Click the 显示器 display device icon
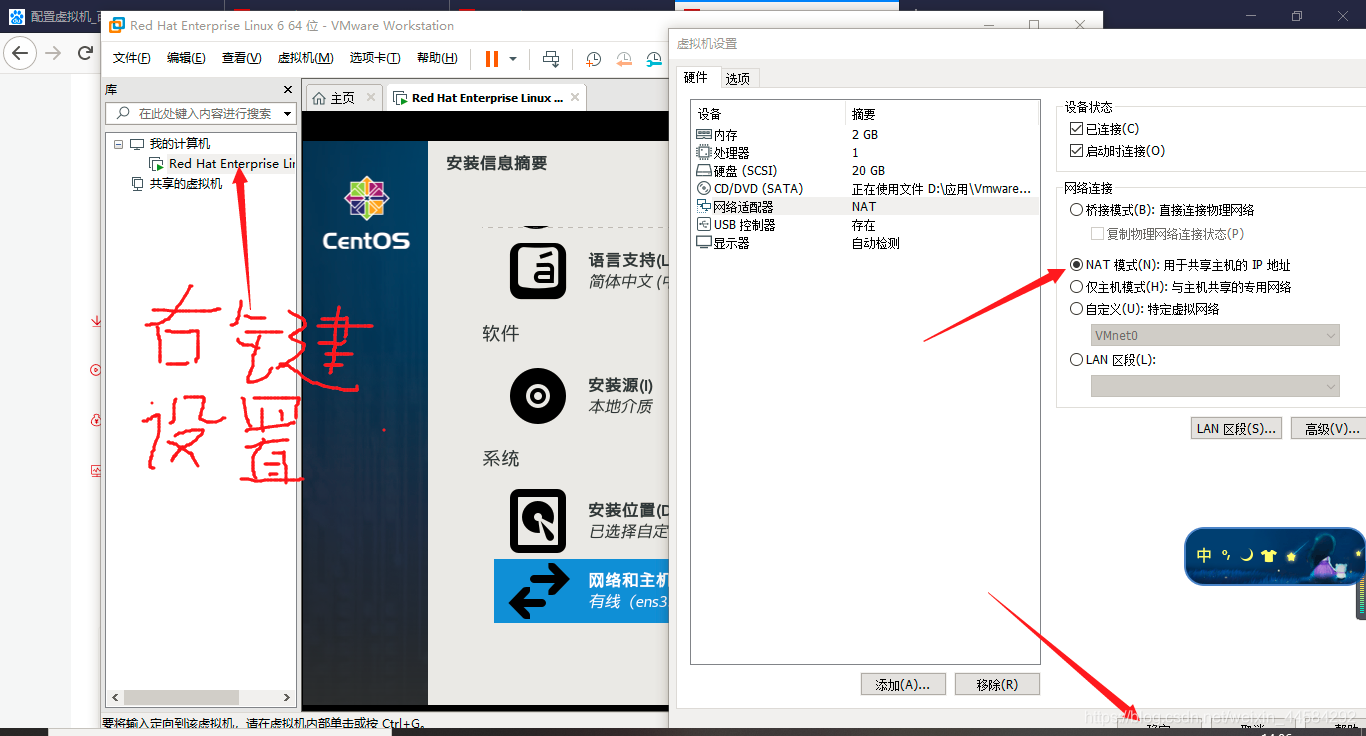The width and height of the screenshot is (1366, 736). [704, 242]
